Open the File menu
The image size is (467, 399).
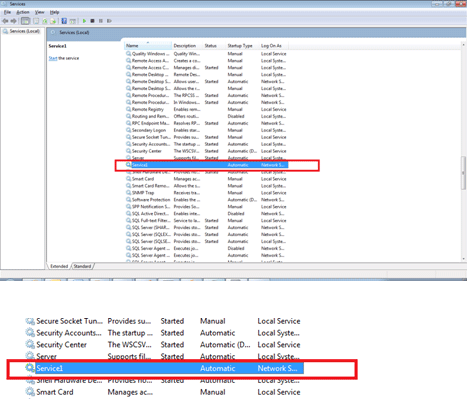7,12
